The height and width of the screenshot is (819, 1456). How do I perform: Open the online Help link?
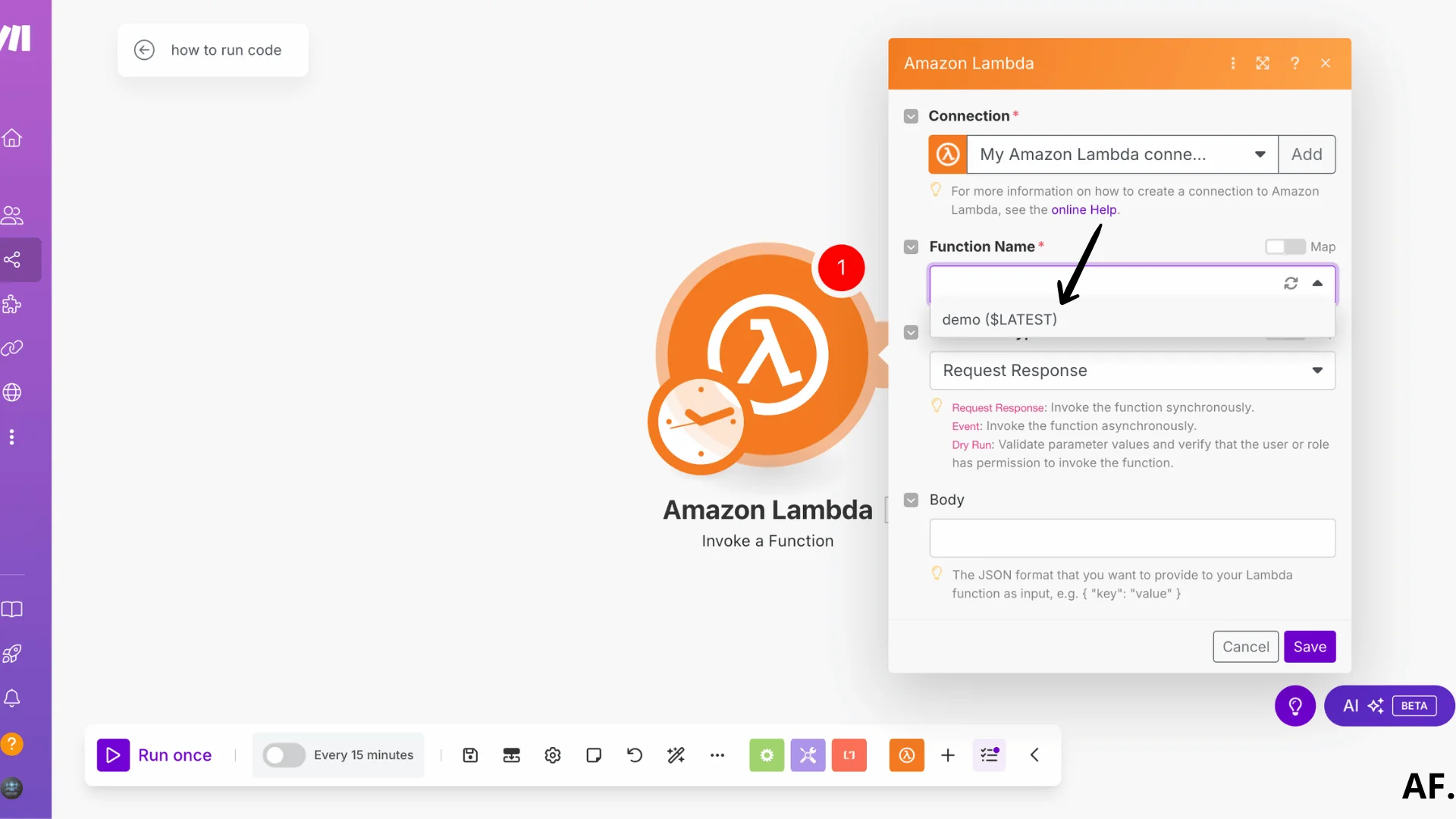[x=1083, y=210]
